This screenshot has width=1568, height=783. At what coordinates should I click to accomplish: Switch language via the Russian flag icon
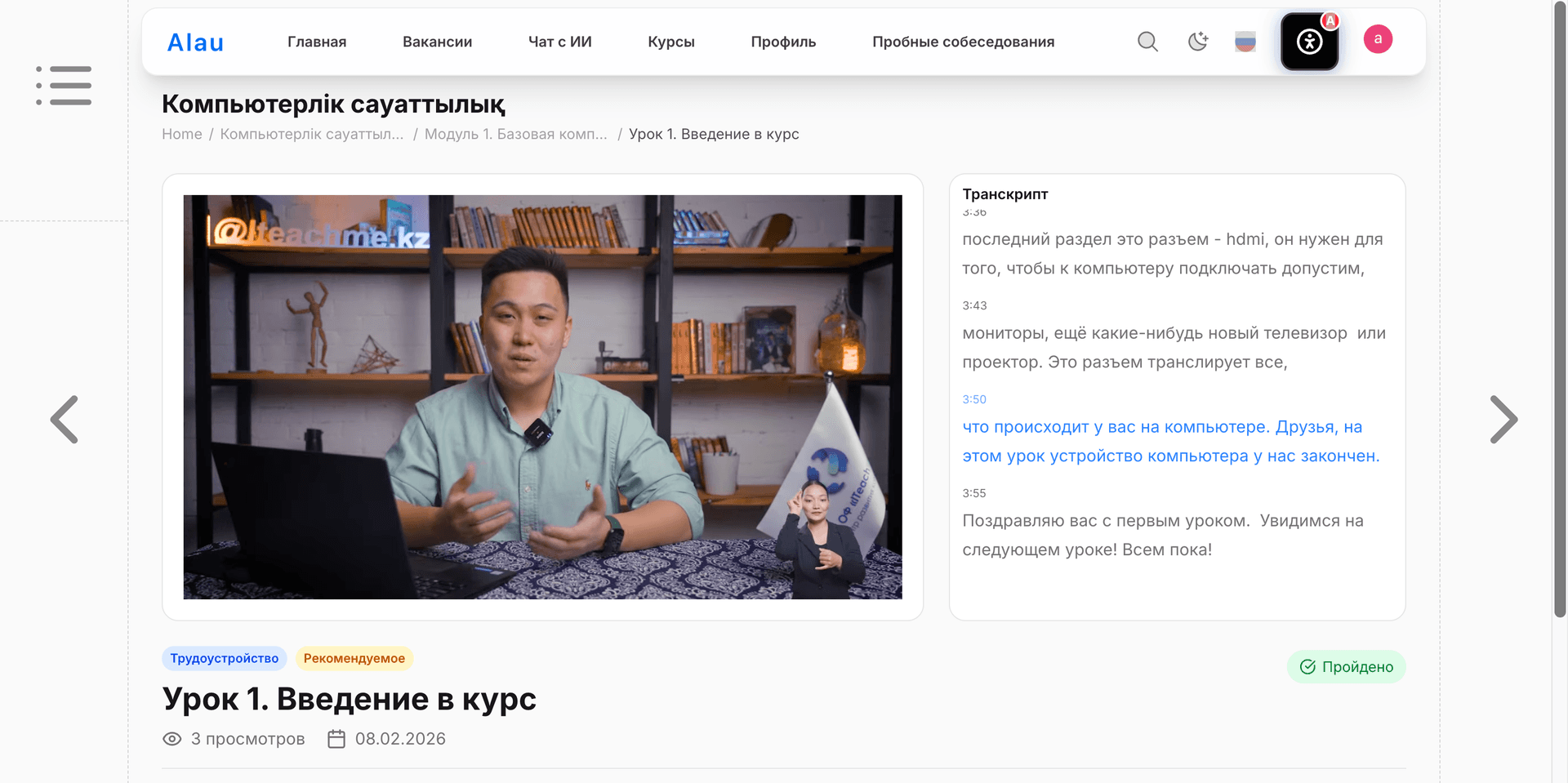click(1244, 42)
